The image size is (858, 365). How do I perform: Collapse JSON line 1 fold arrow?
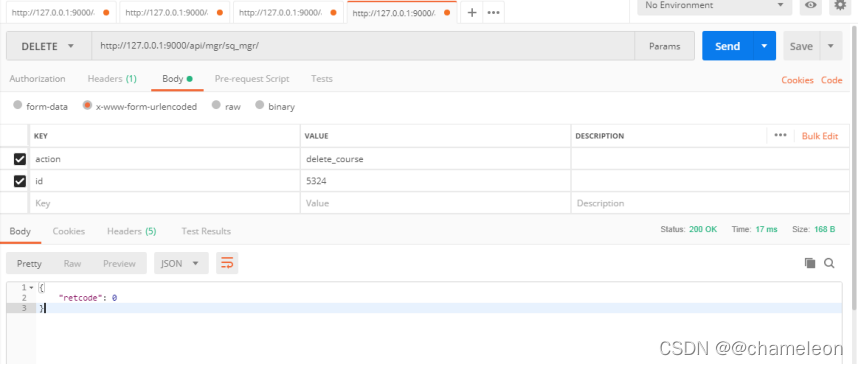point(31,287)
